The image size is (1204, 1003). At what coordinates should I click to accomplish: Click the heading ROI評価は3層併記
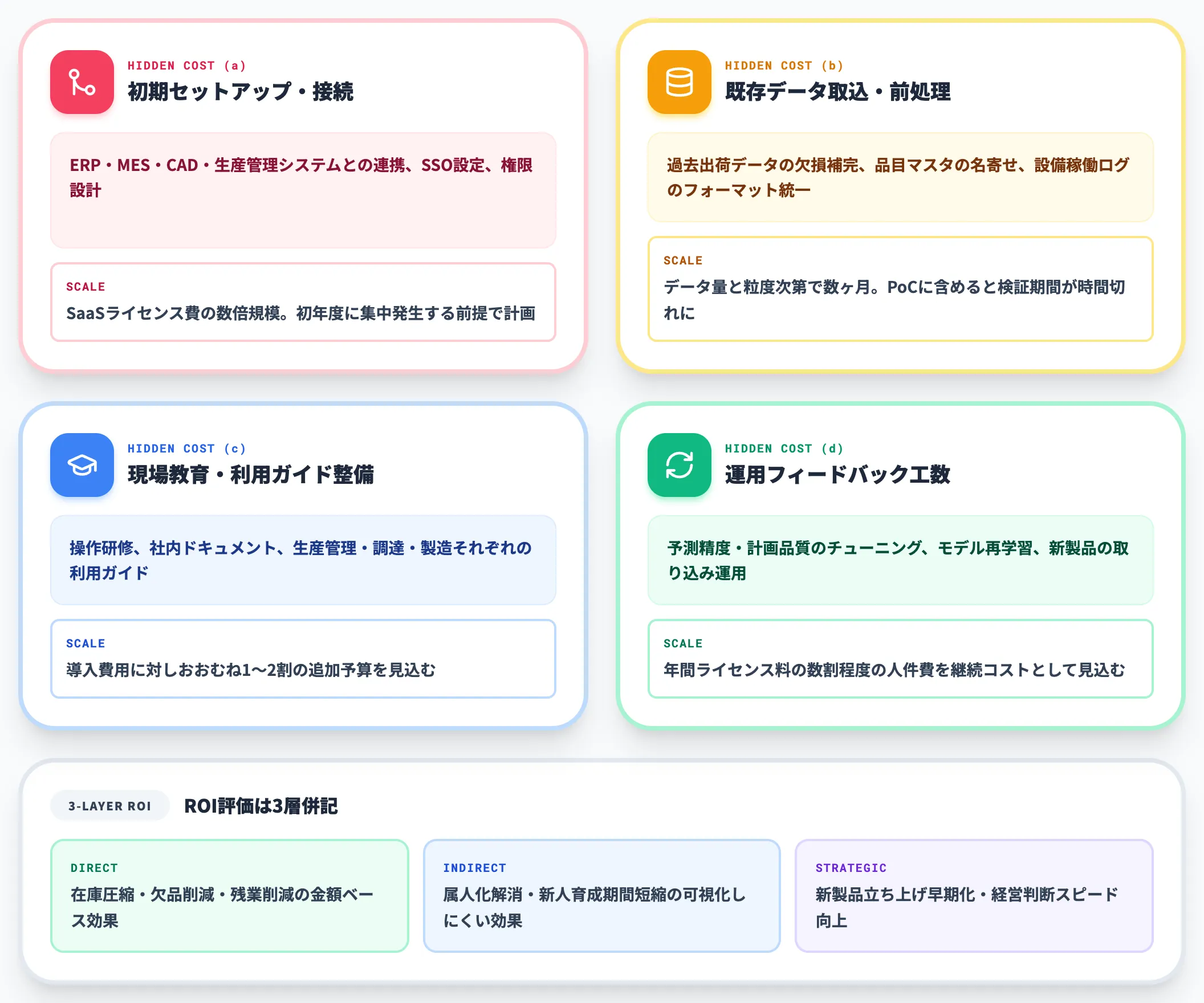261,806
